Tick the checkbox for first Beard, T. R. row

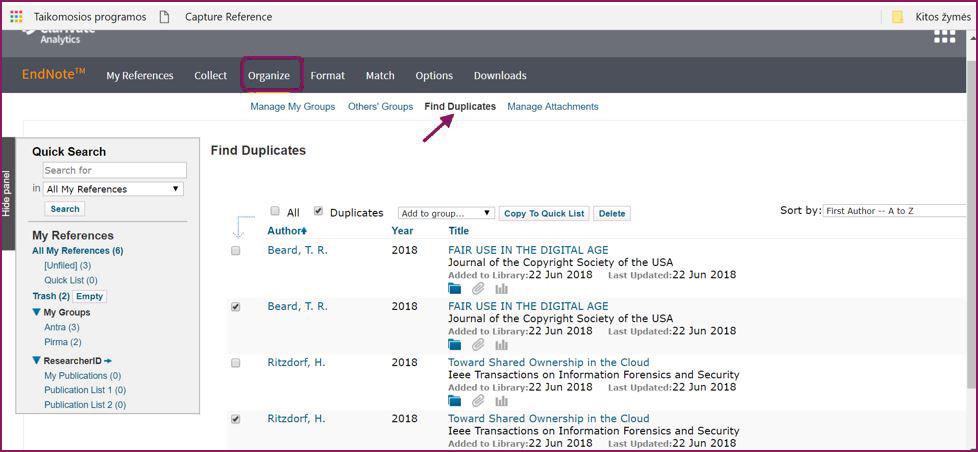pos(236,251)
